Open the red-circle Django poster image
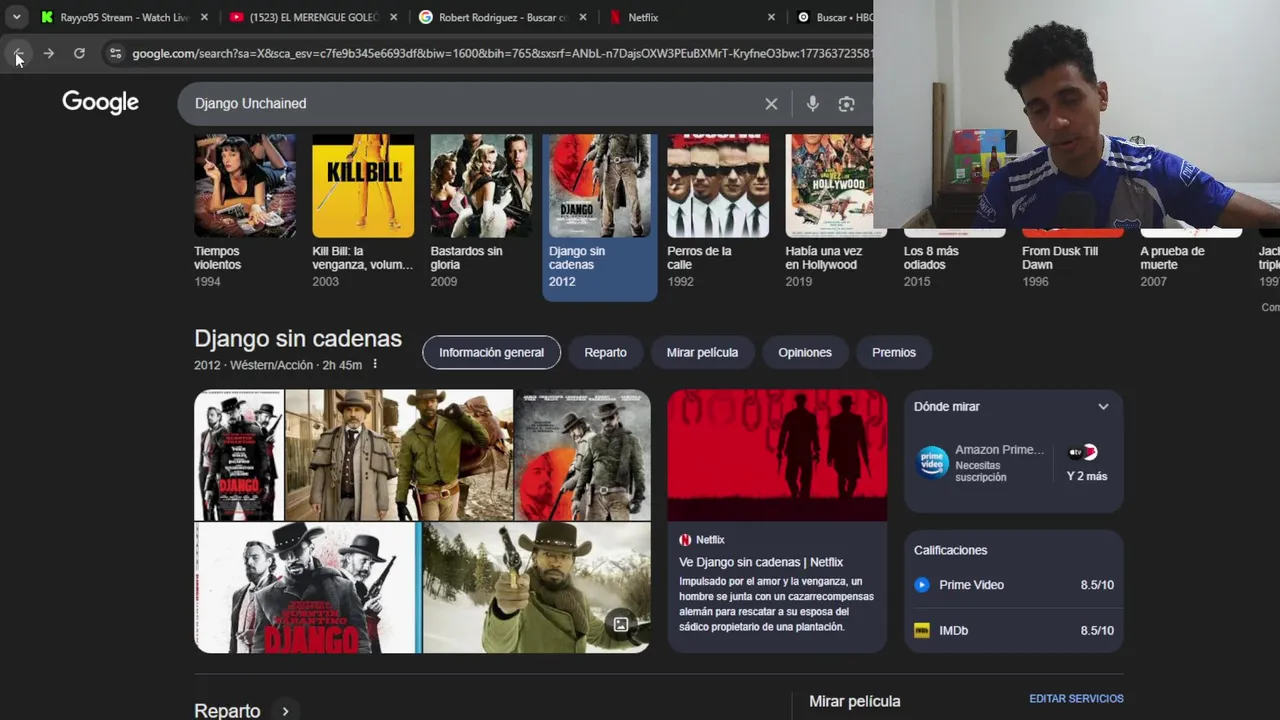The height and width of the screenshot is (720, 1280). pos(582,455)
